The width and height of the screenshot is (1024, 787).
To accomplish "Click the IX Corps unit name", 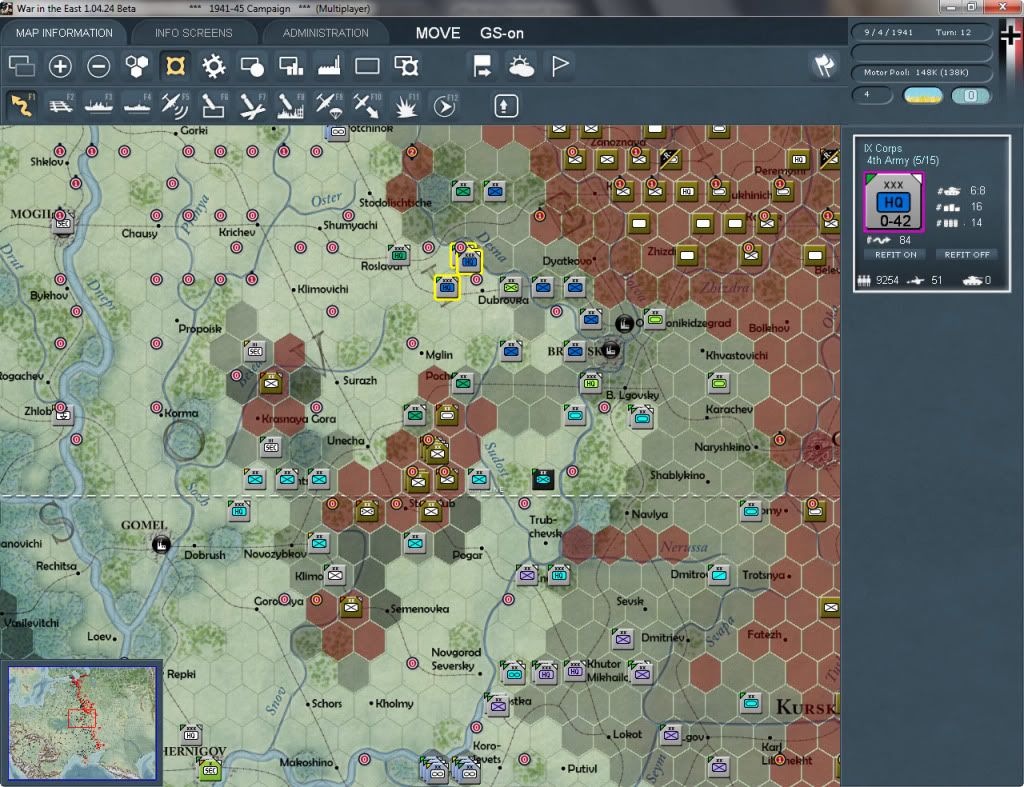I will point(882,148).
